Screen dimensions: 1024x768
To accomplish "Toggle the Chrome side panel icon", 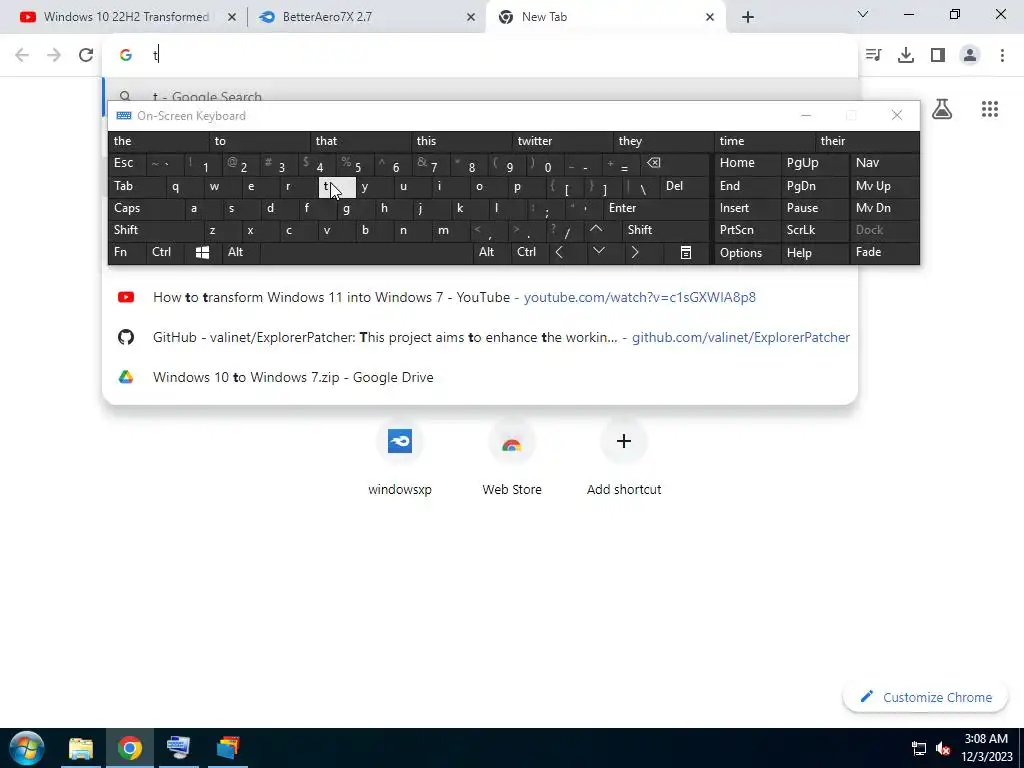I will point(938,55).
